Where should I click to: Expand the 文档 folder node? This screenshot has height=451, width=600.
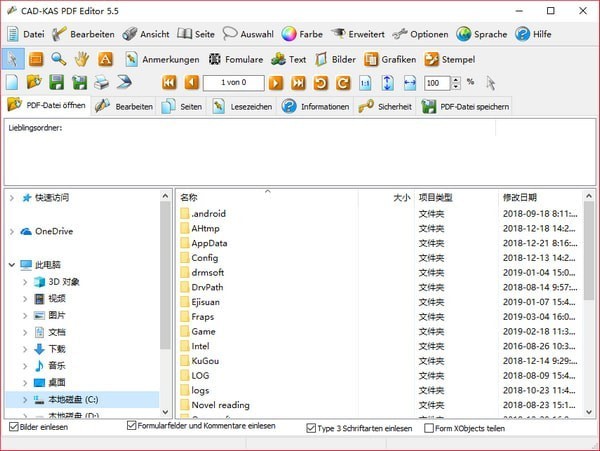25,332
